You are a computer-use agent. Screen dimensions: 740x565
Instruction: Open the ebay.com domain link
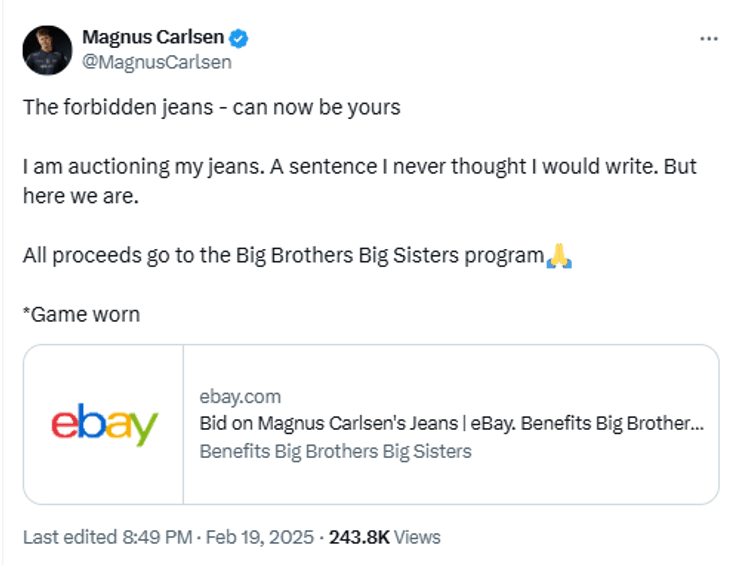(240, 396)
